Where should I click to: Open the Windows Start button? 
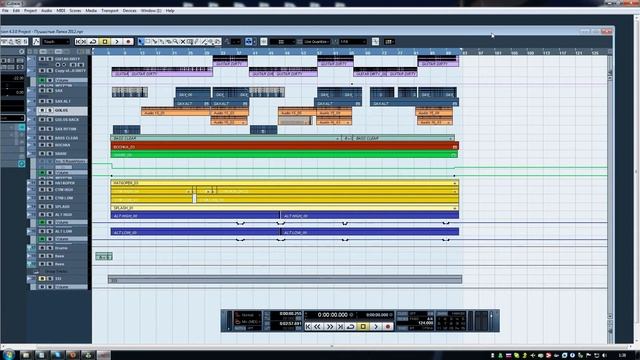click(8, 354)
